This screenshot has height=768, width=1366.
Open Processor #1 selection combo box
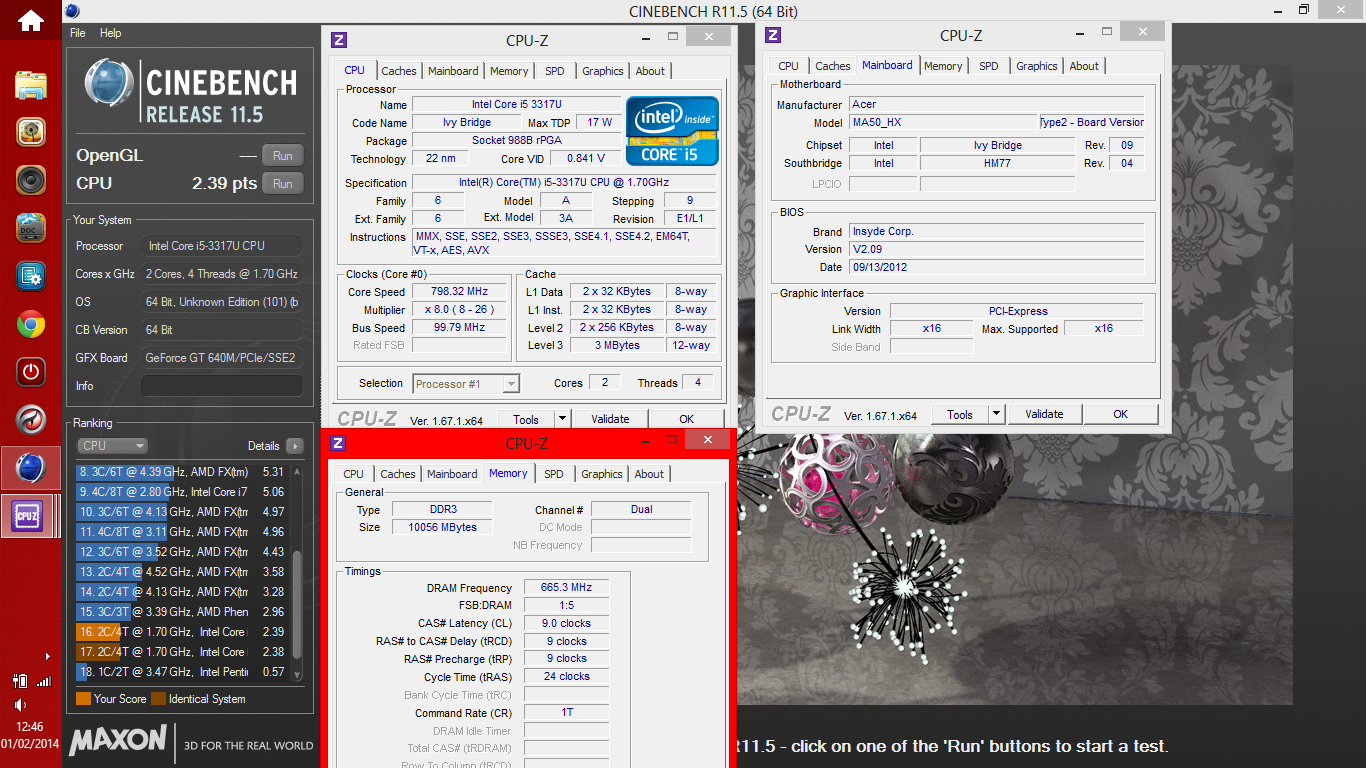pyautogui.click(x=466, y=383)
